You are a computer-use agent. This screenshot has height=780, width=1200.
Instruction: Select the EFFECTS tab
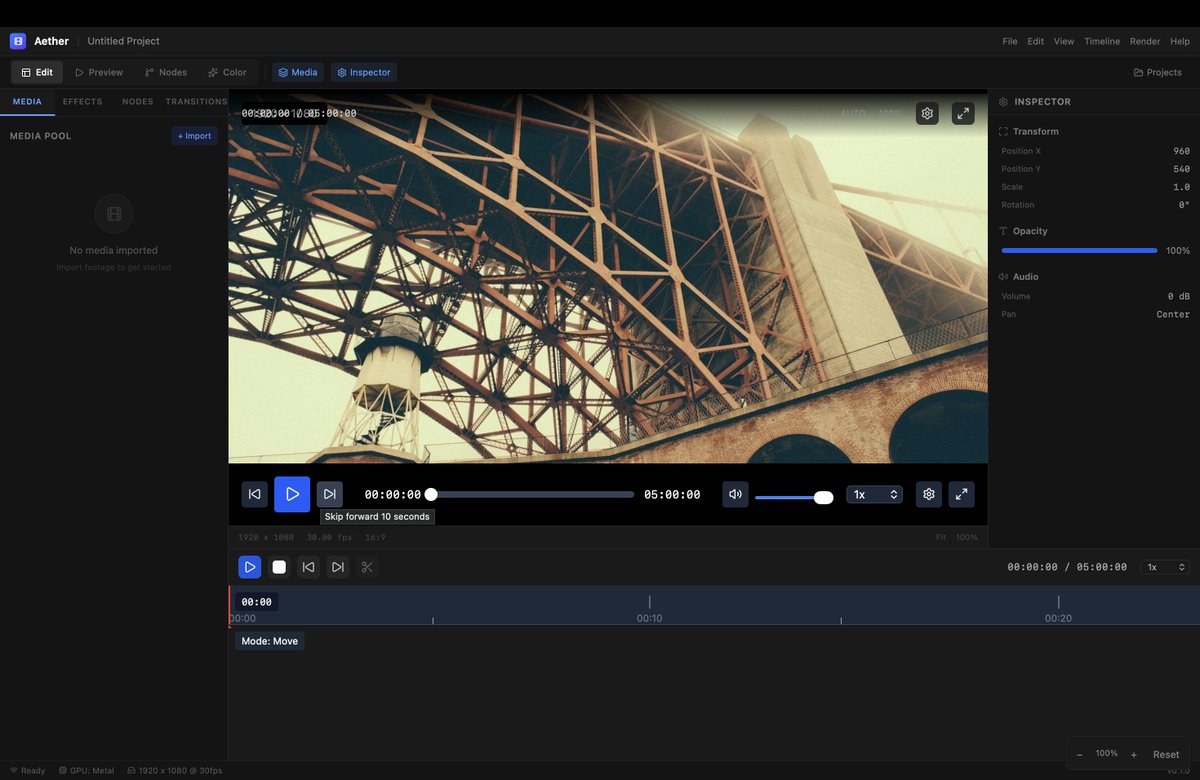[82, 102]
